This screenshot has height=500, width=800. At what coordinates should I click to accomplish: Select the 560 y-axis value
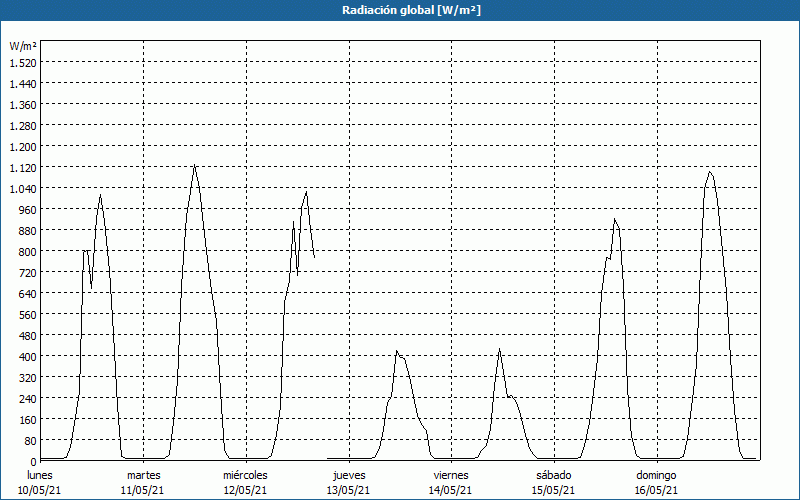point(28,315)
